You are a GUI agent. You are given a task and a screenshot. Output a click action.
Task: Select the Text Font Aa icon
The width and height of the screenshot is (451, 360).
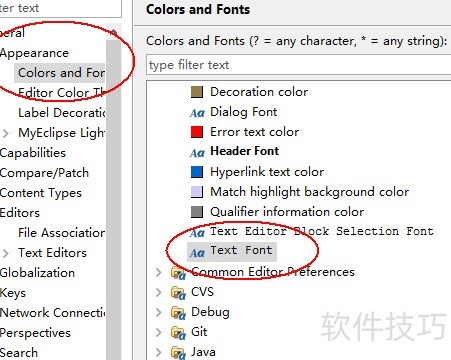197,252
